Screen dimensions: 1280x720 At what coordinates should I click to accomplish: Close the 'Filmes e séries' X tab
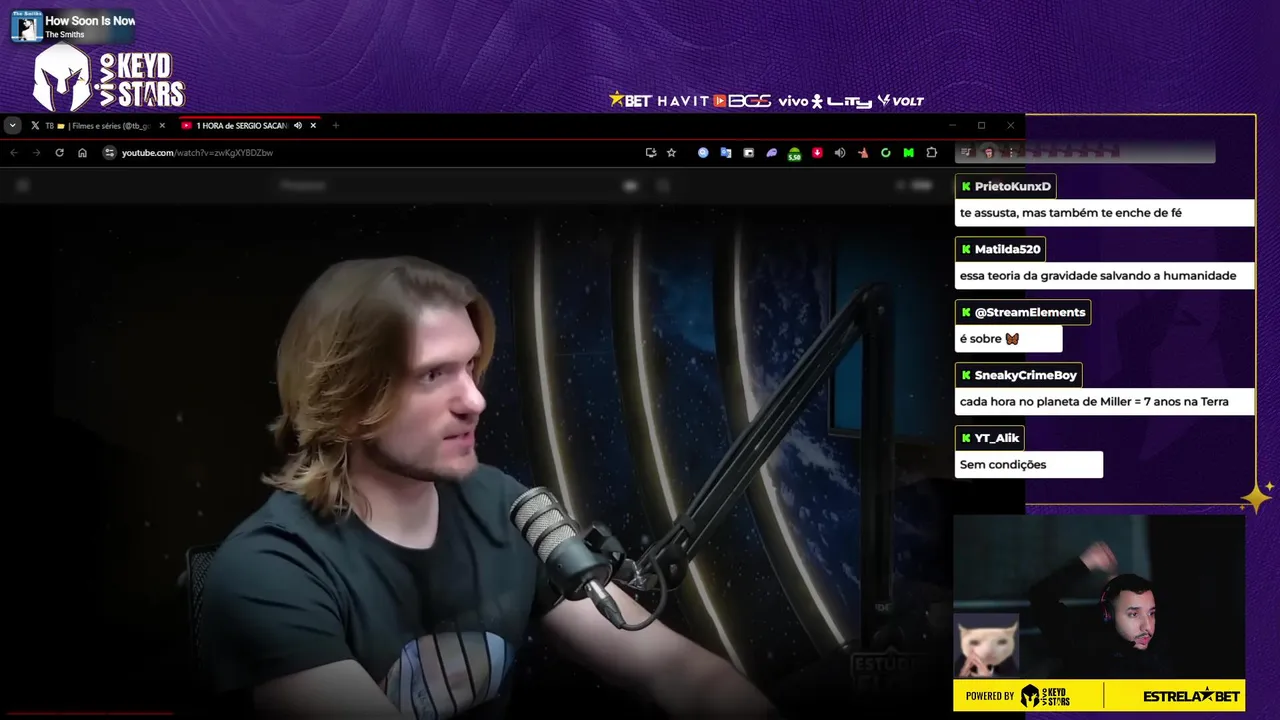point(162,126)
